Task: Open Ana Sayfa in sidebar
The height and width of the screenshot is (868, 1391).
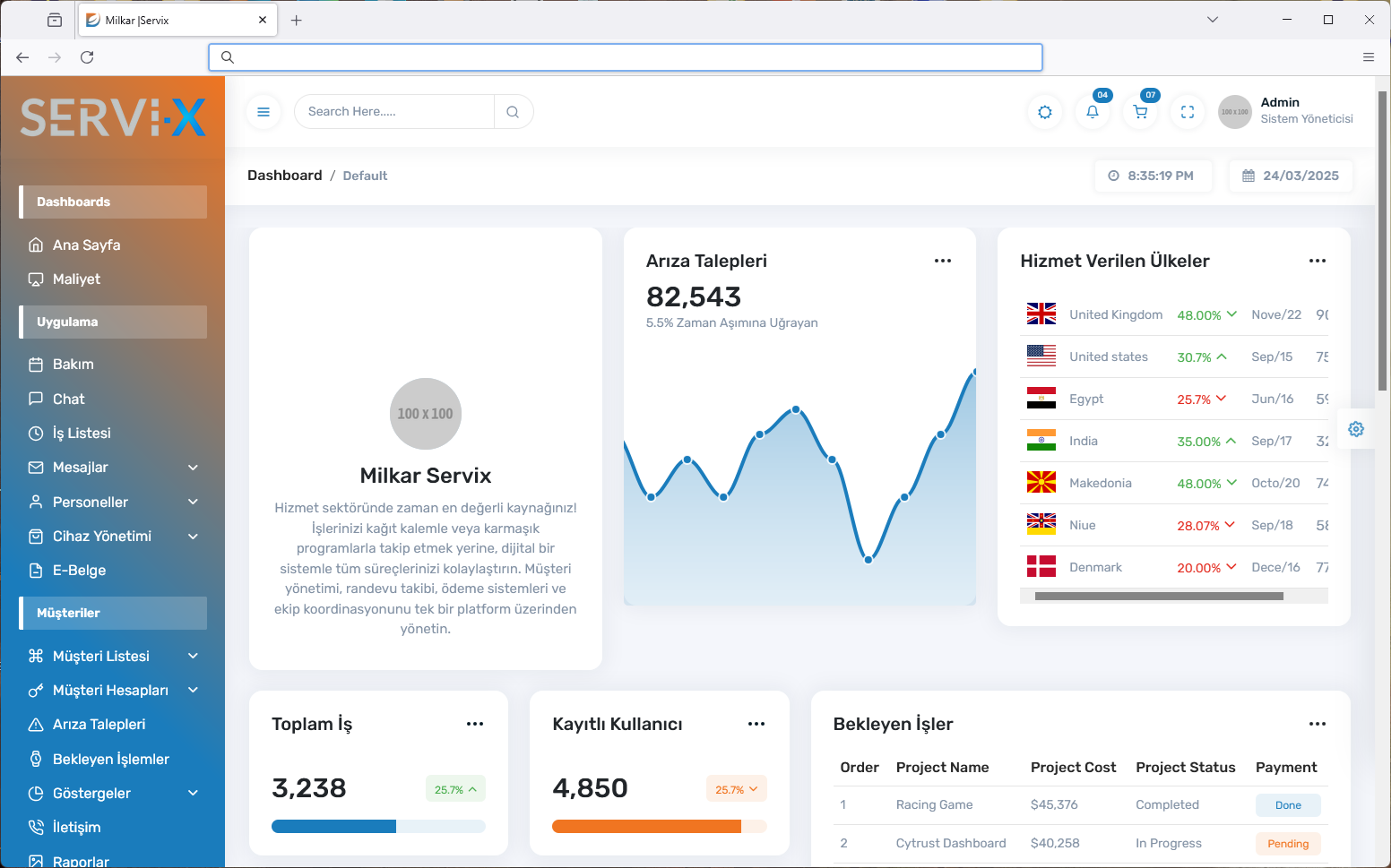Action: (86, 245)
